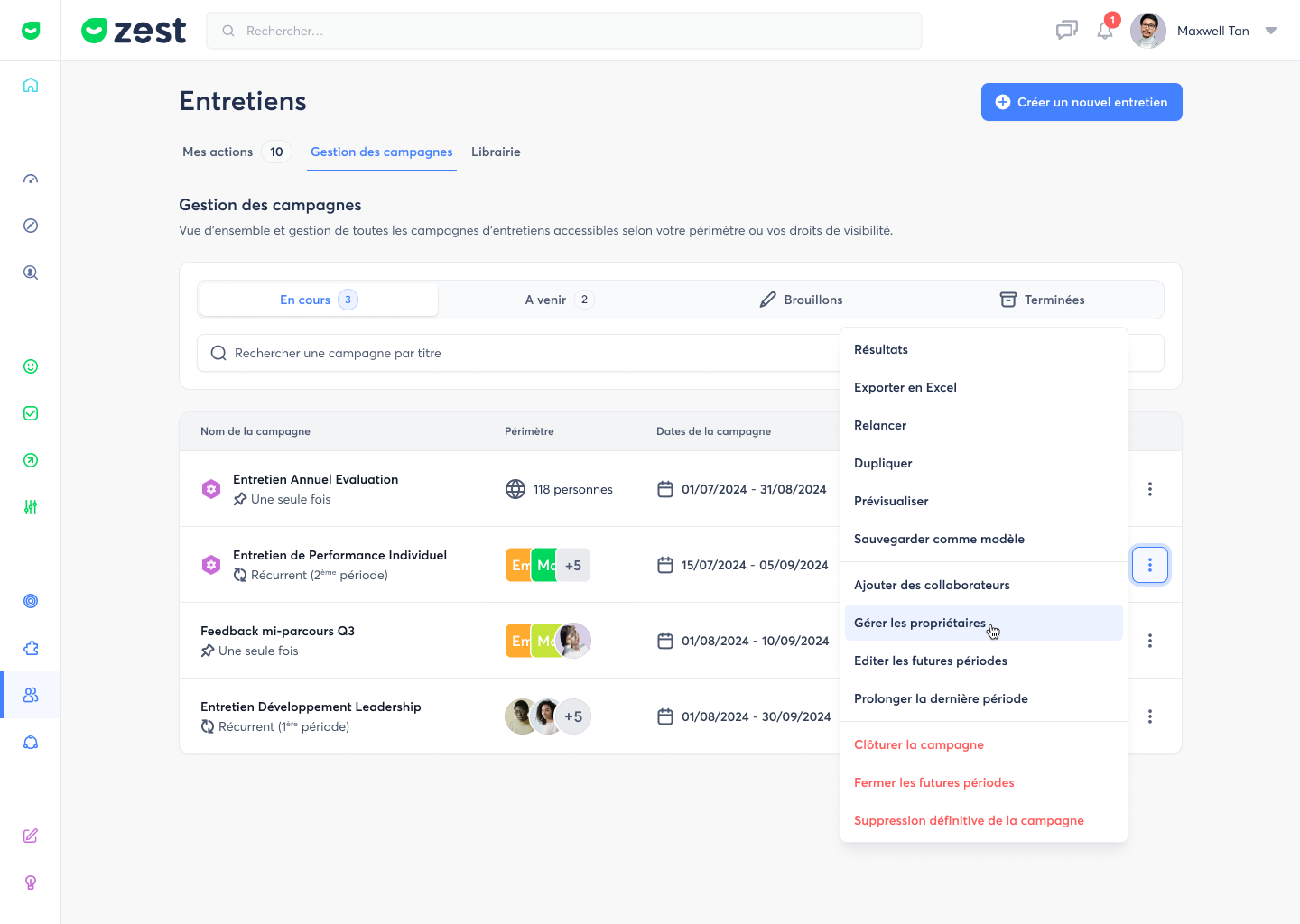
Task: Switch to the Librairie tab
Action: click(x=496, y=152)
